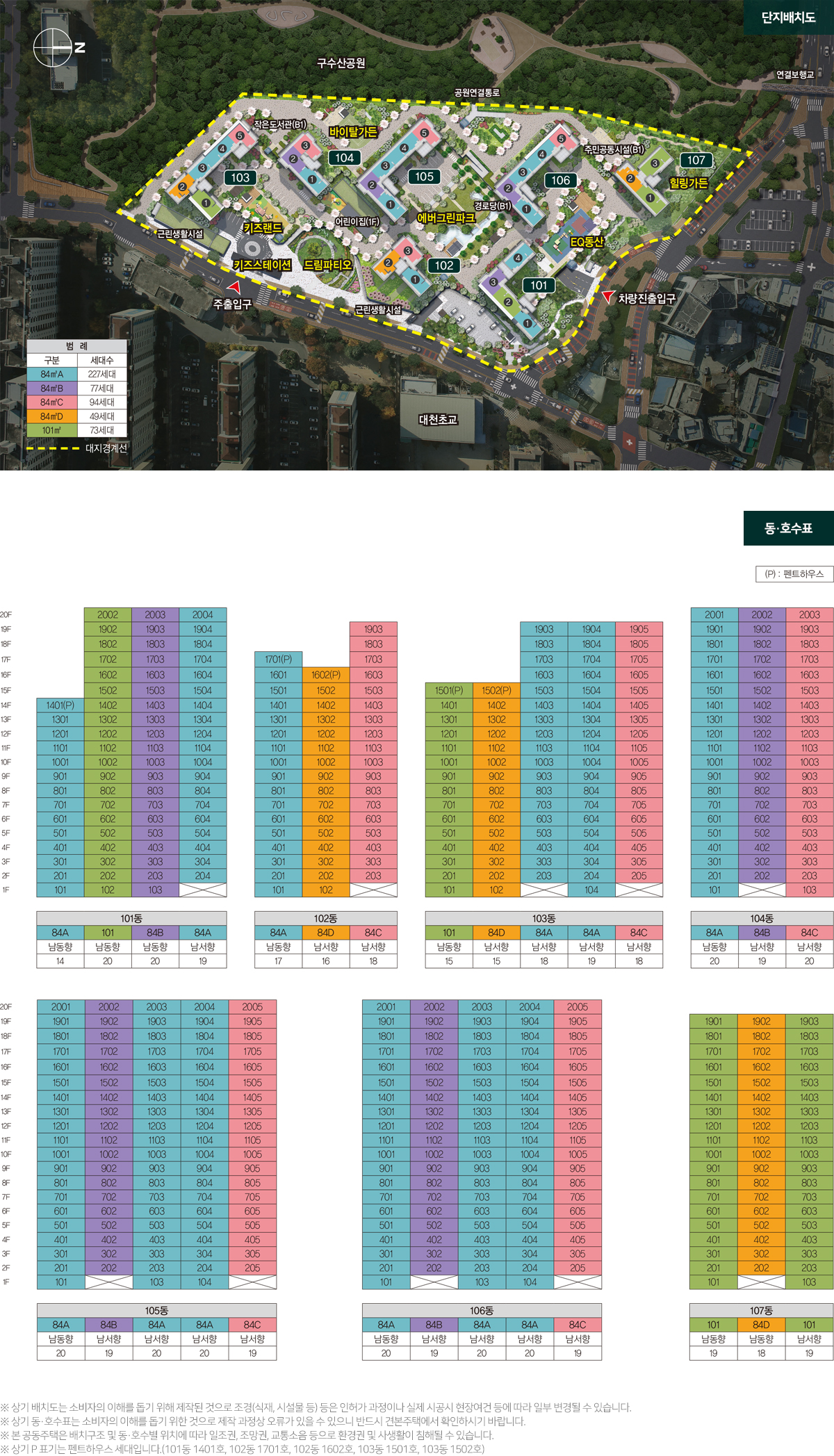Click the 101㎡ green legend swatch

point(51,430)
